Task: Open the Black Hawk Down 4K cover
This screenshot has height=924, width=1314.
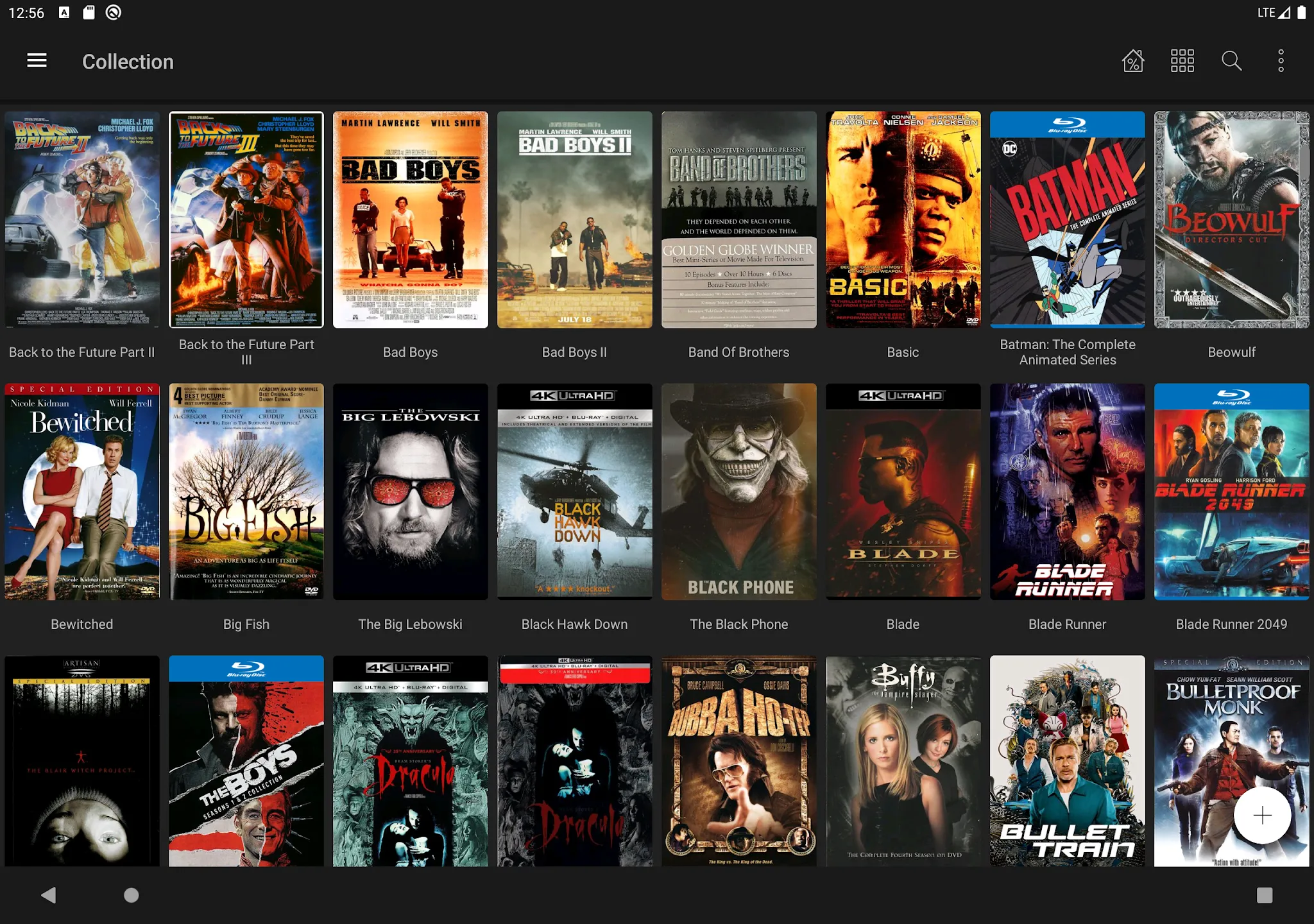Action: [575, 492]
